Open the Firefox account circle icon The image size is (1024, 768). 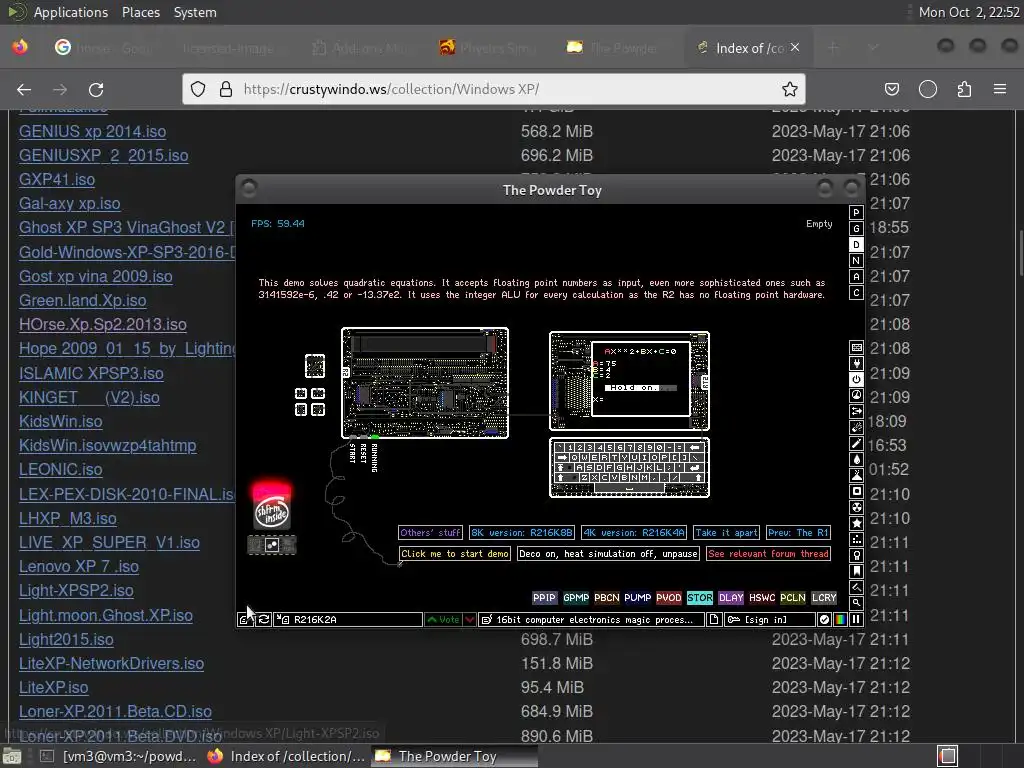pyautogui.click(x=927, y=89)
